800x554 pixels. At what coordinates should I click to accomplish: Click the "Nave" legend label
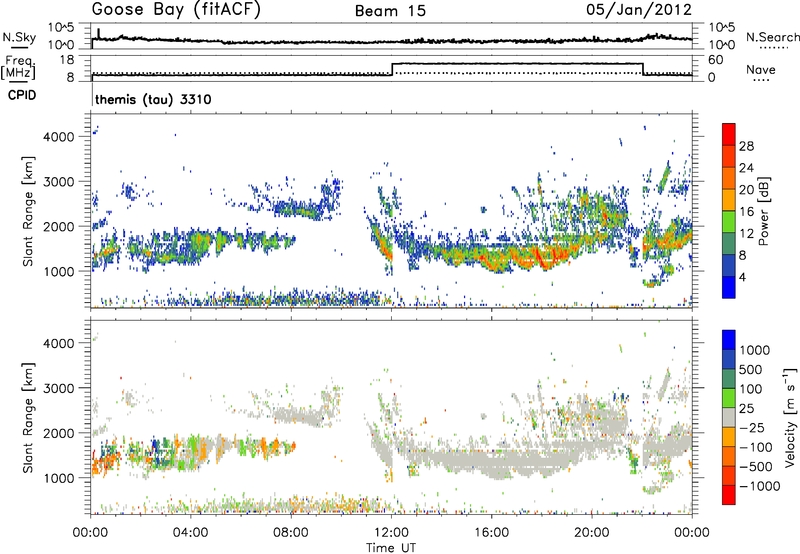[761, 70]
